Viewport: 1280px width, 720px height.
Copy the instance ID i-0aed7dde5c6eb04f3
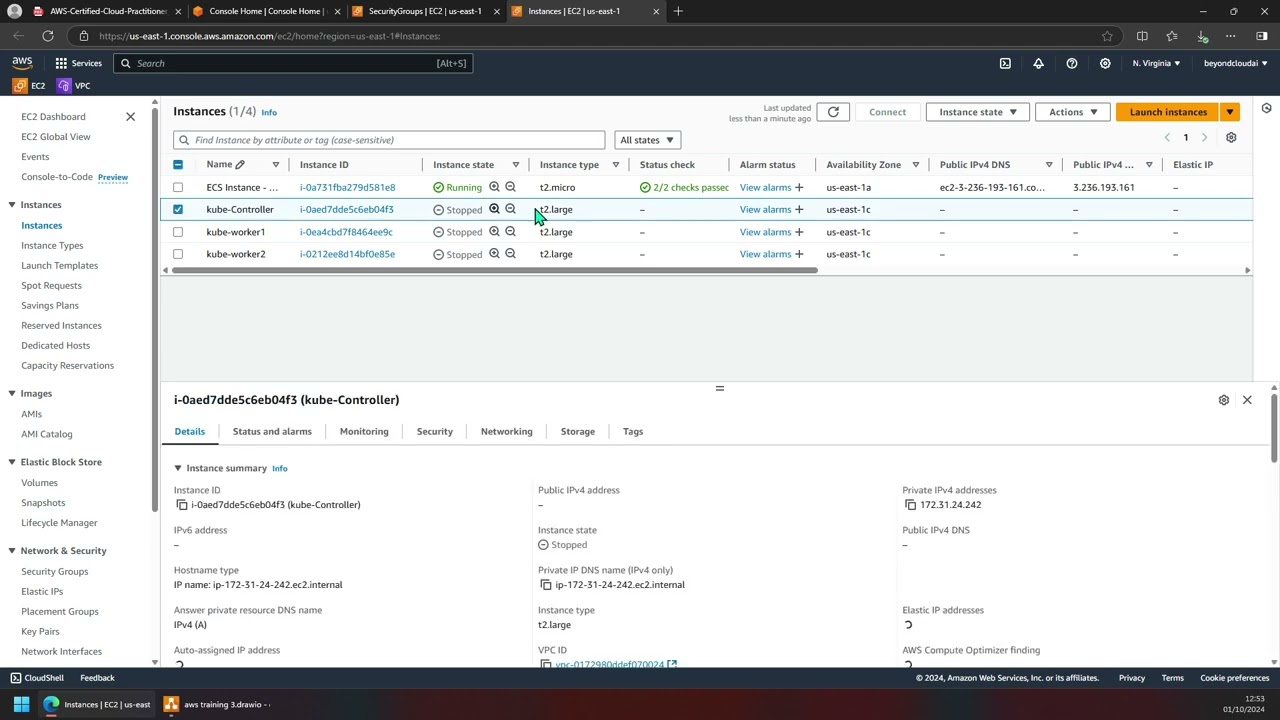pyautogui.click(x=182, y=505)
